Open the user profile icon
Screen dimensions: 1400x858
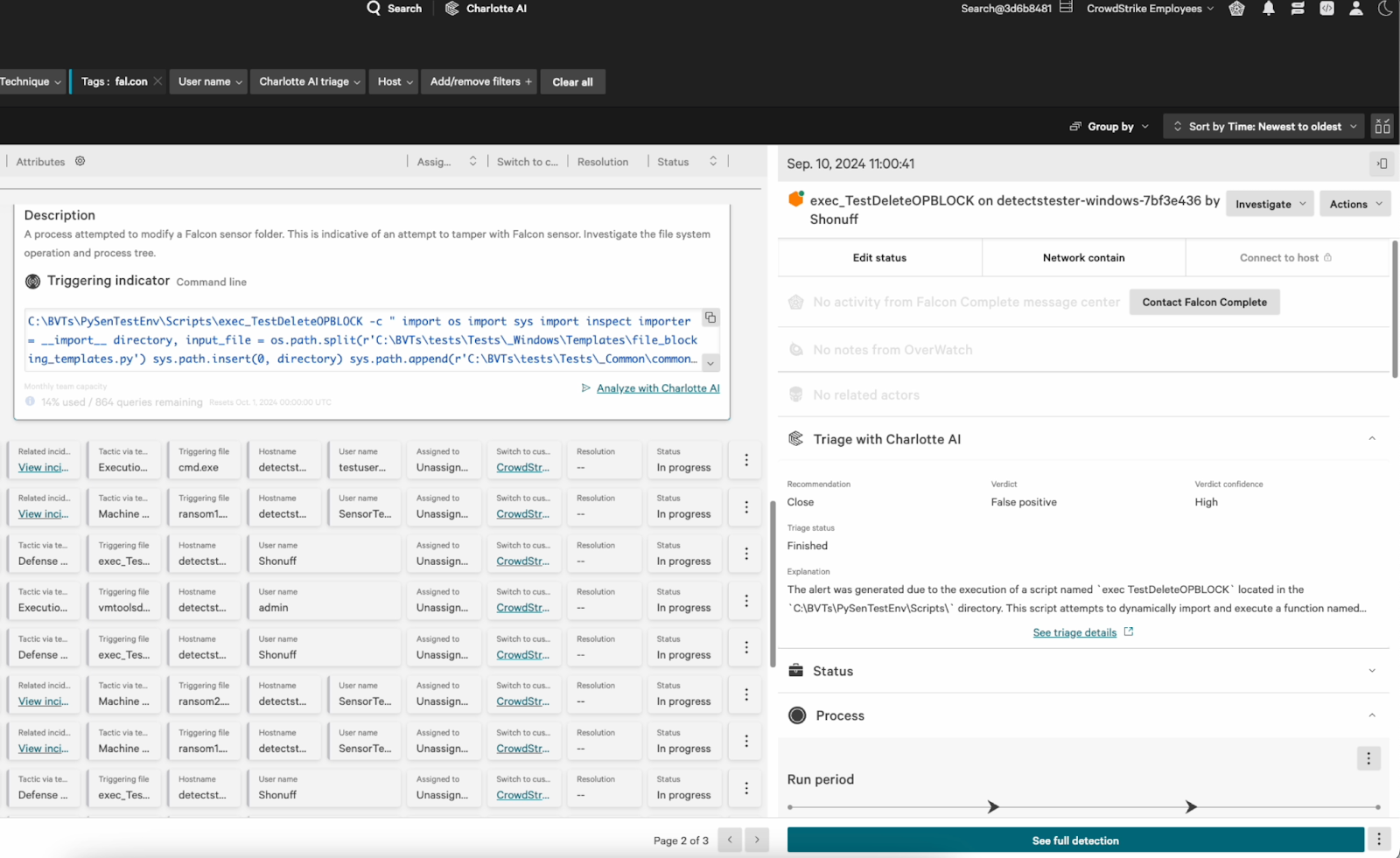coord(1355,9)
